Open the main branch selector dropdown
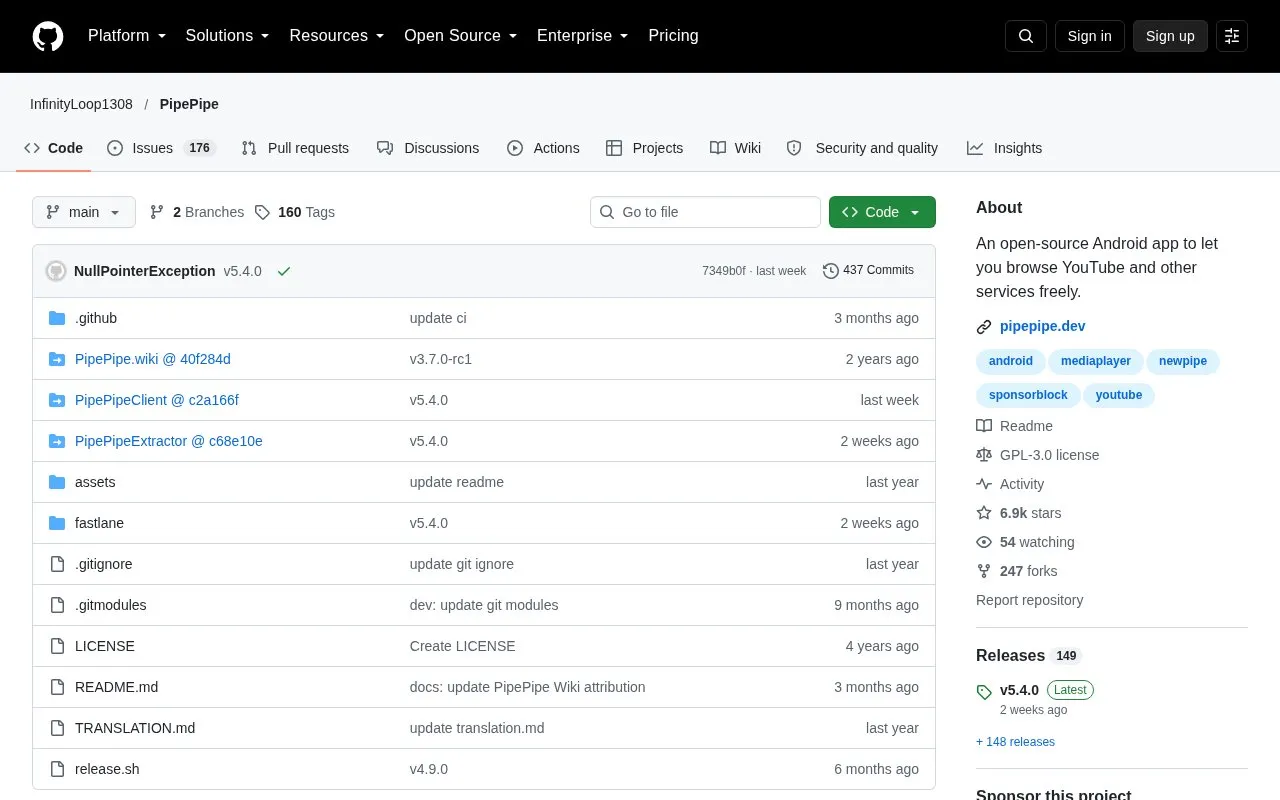 [84, 212]
